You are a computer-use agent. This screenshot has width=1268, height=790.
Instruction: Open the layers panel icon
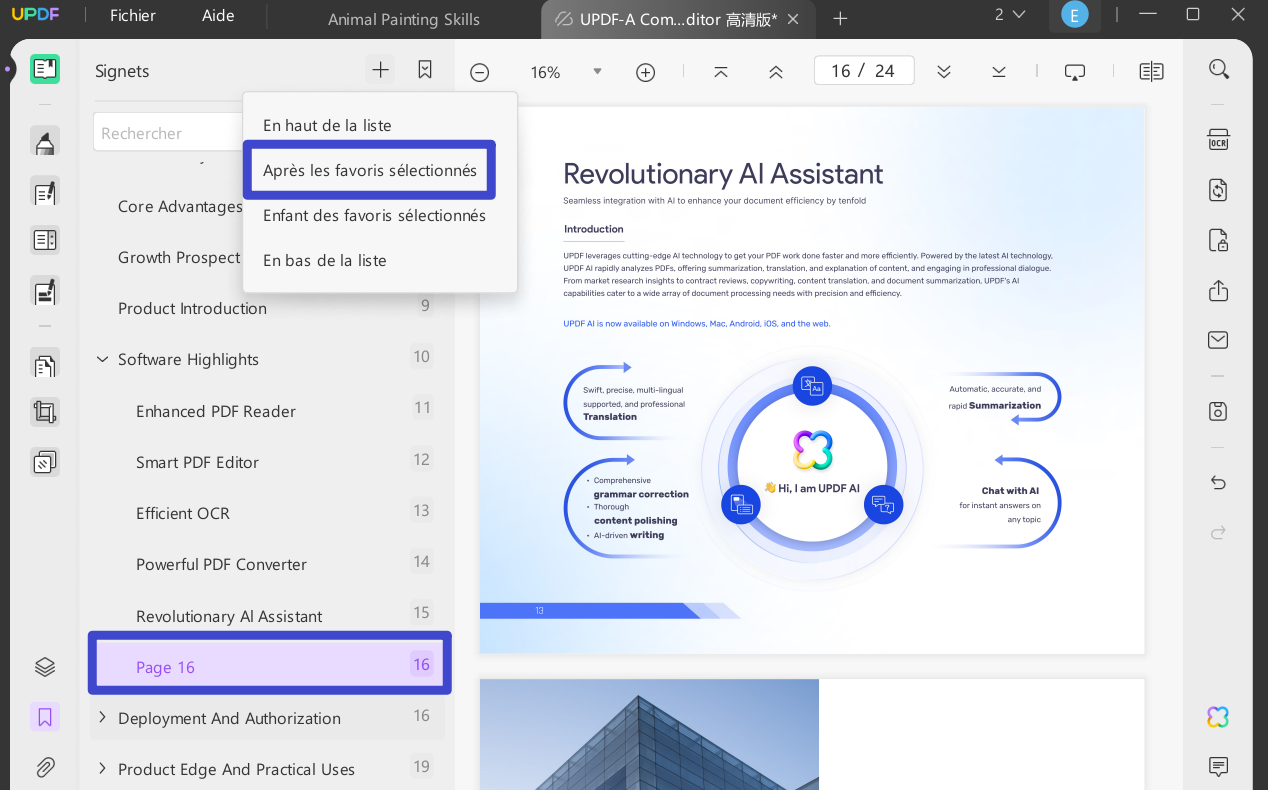tap(45, 667)
